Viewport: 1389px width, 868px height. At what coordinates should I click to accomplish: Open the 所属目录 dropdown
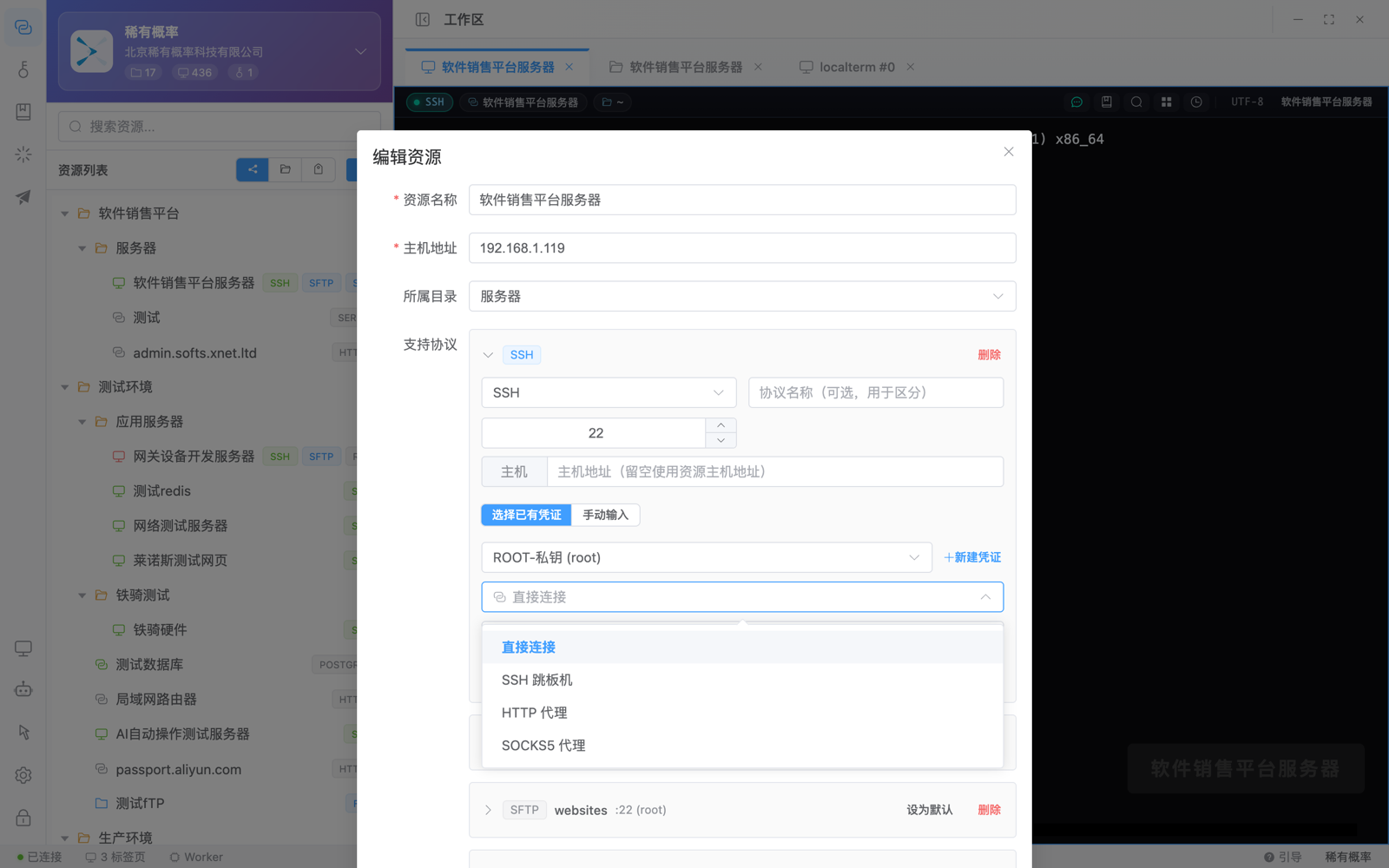click(x=742, y=296)
